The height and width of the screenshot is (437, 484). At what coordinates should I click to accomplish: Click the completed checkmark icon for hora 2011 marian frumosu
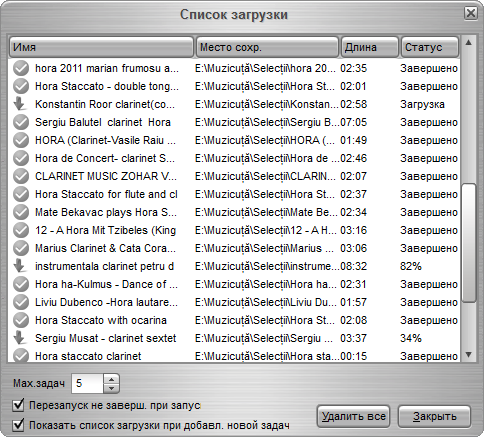tap(21, 68)
